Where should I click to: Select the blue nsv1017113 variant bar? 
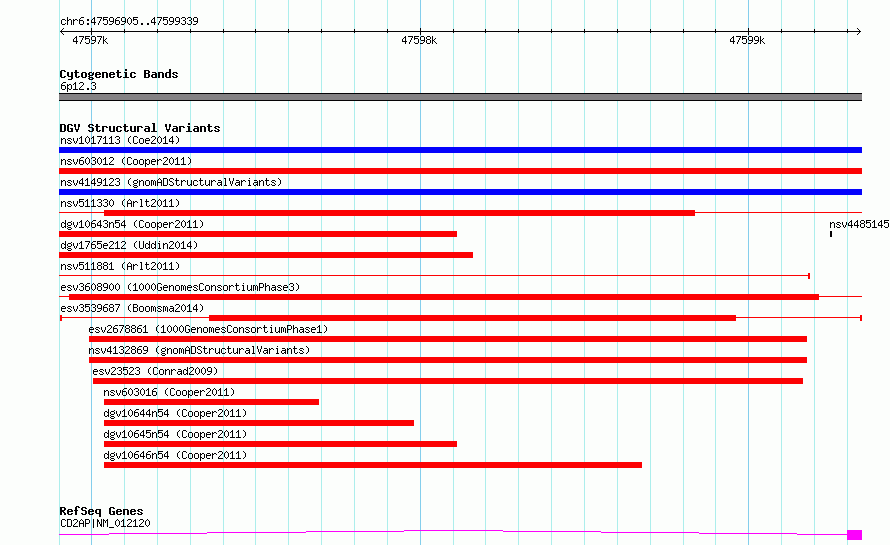tap(460, 150)
